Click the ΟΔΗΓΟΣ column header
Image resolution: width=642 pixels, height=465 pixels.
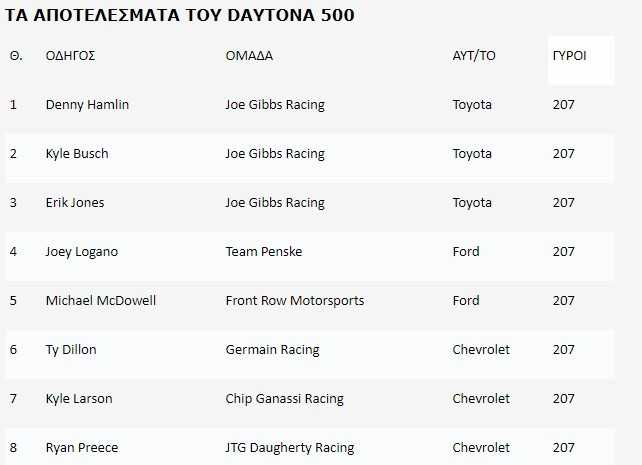coord(70,56)
